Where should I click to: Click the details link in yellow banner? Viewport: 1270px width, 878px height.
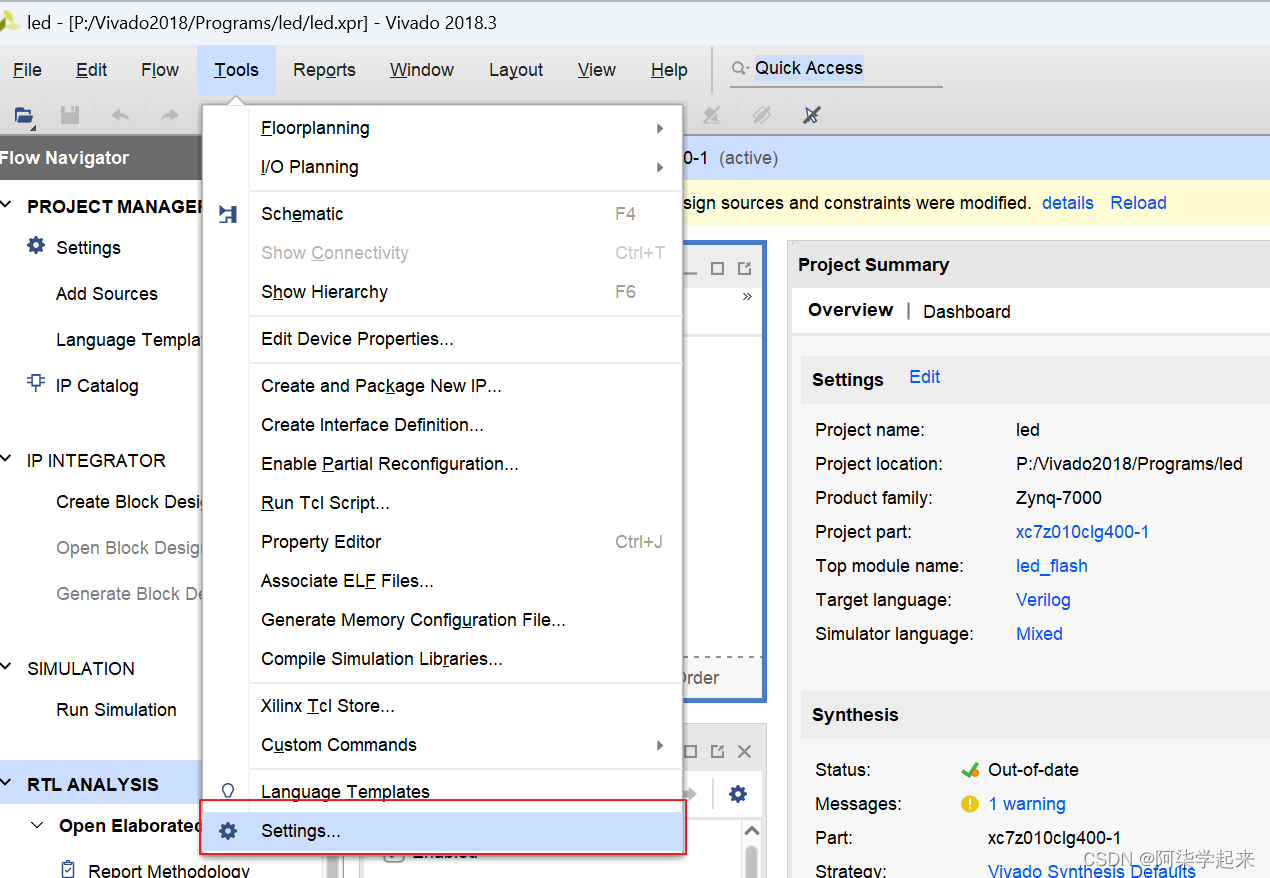coord(1067,203)
